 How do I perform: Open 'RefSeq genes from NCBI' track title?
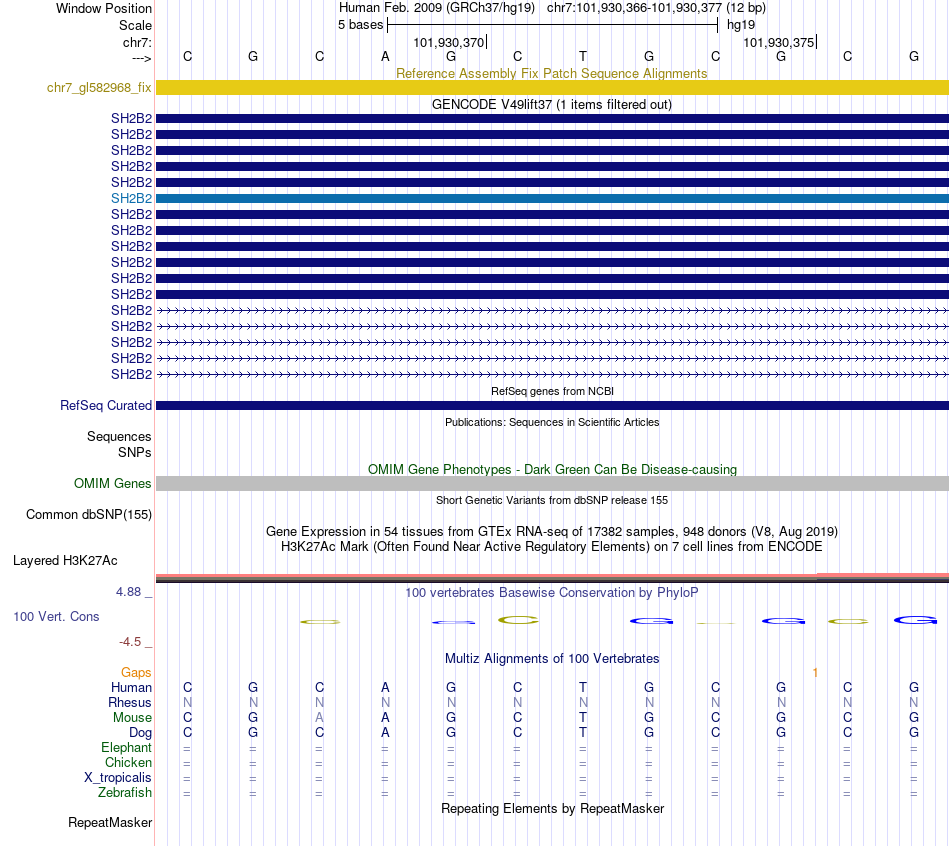[552, 391]
